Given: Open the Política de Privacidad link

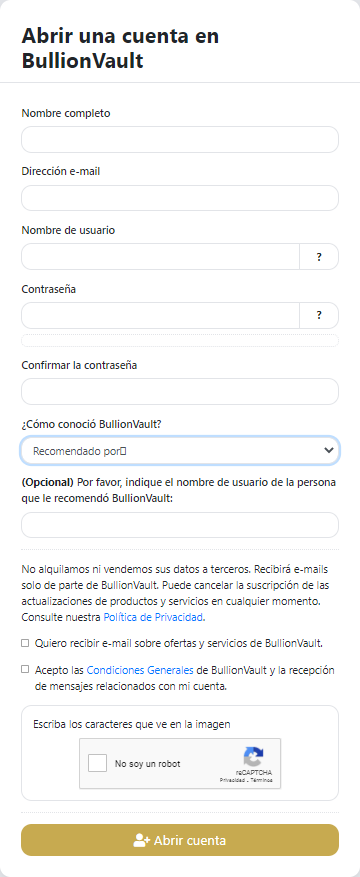Looking at the screenshot, I should pos(154,617).
